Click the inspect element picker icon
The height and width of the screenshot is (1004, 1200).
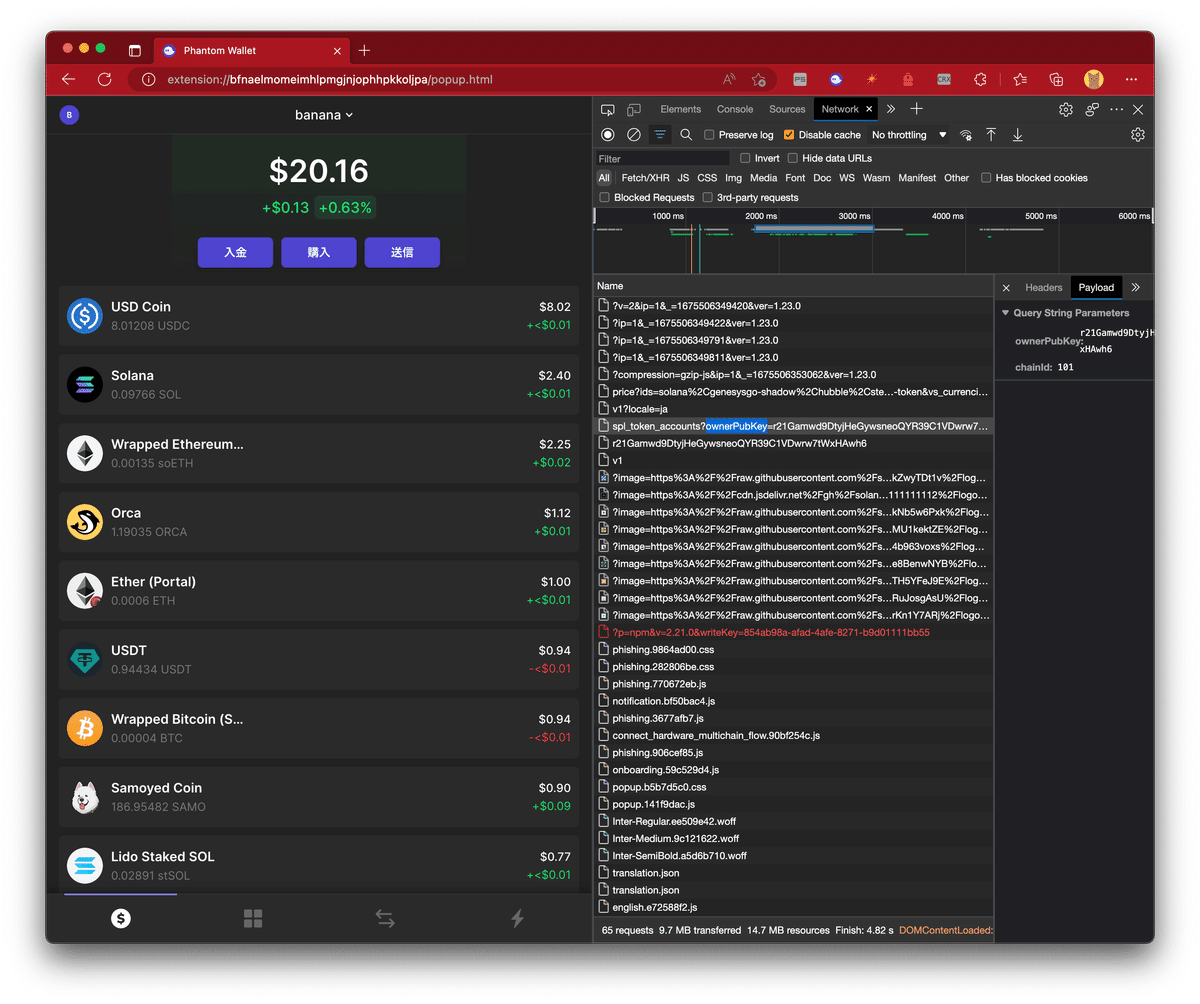click(607, 109)
